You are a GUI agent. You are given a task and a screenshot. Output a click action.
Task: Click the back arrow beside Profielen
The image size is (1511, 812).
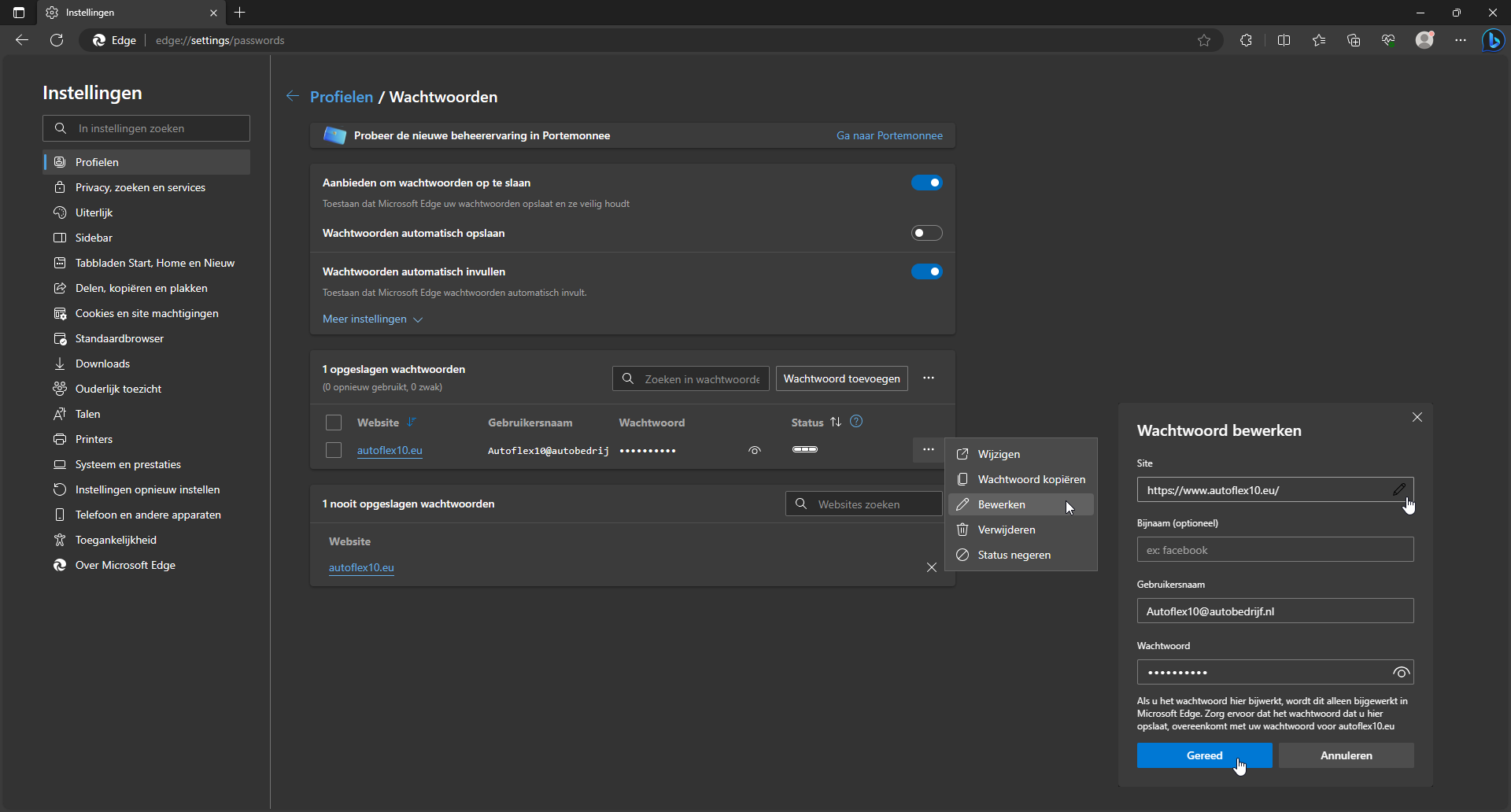293,96
